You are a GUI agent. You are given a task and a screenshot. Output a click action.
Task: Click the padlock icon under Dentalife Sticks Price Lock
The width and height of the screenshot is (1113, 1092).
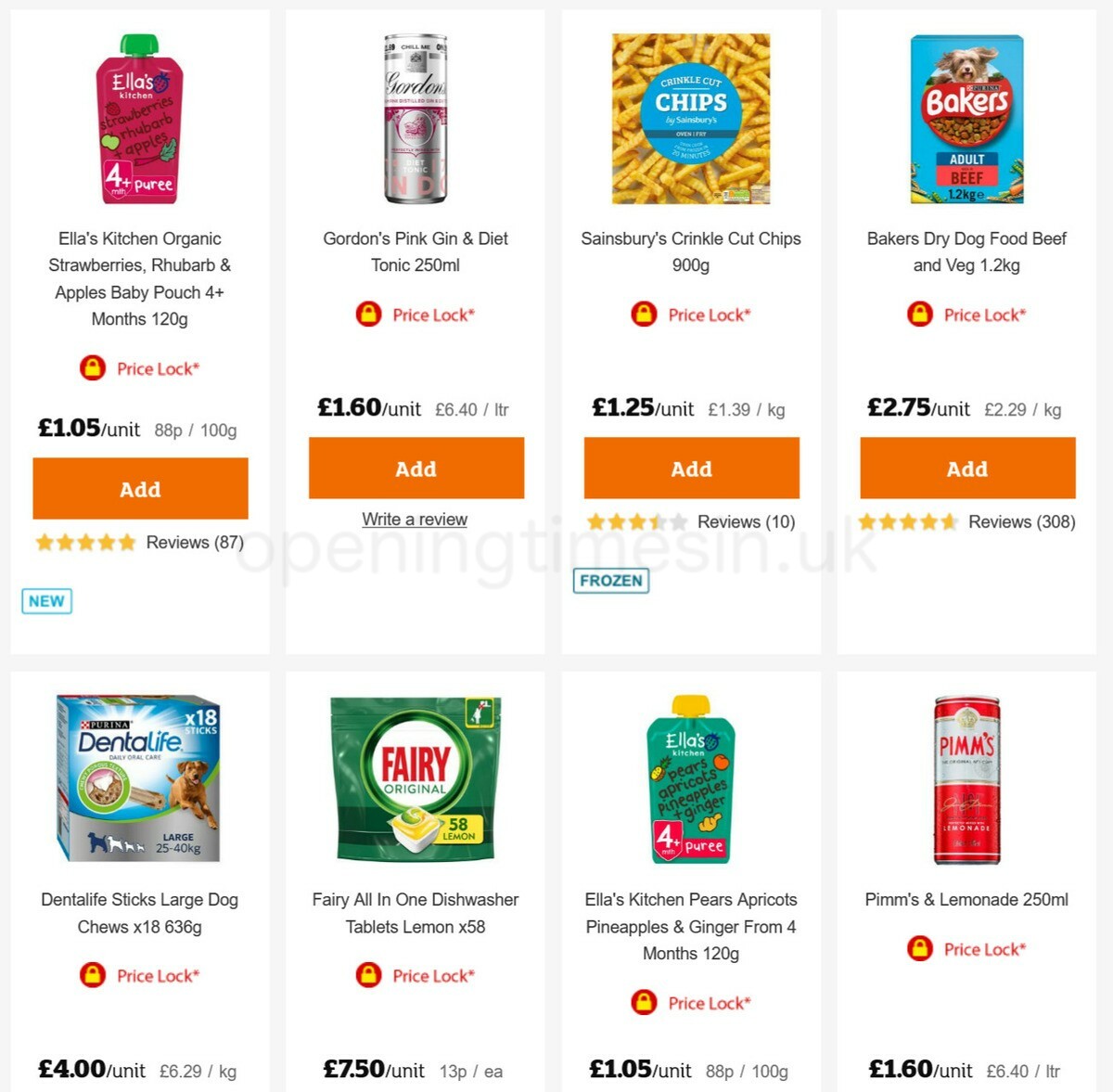point(92,976)
